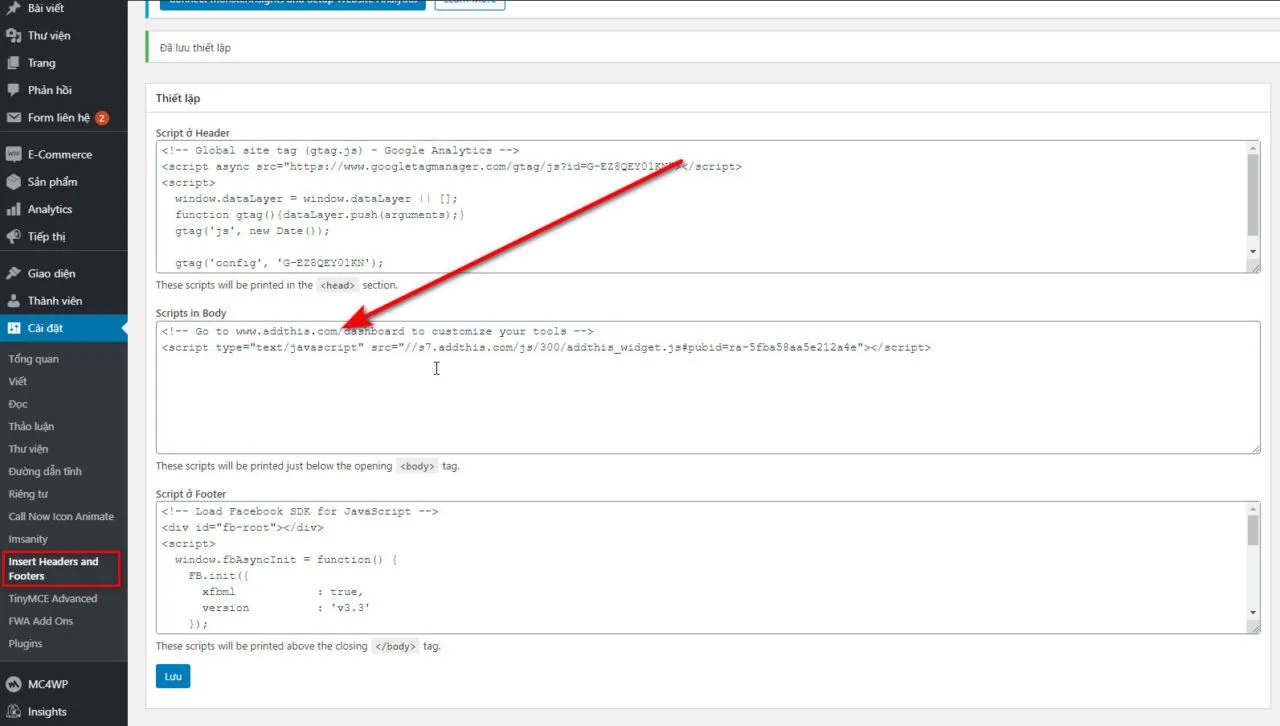Click inside the Scripts in Body textarea
The image size is (1280, 726).
708,387
